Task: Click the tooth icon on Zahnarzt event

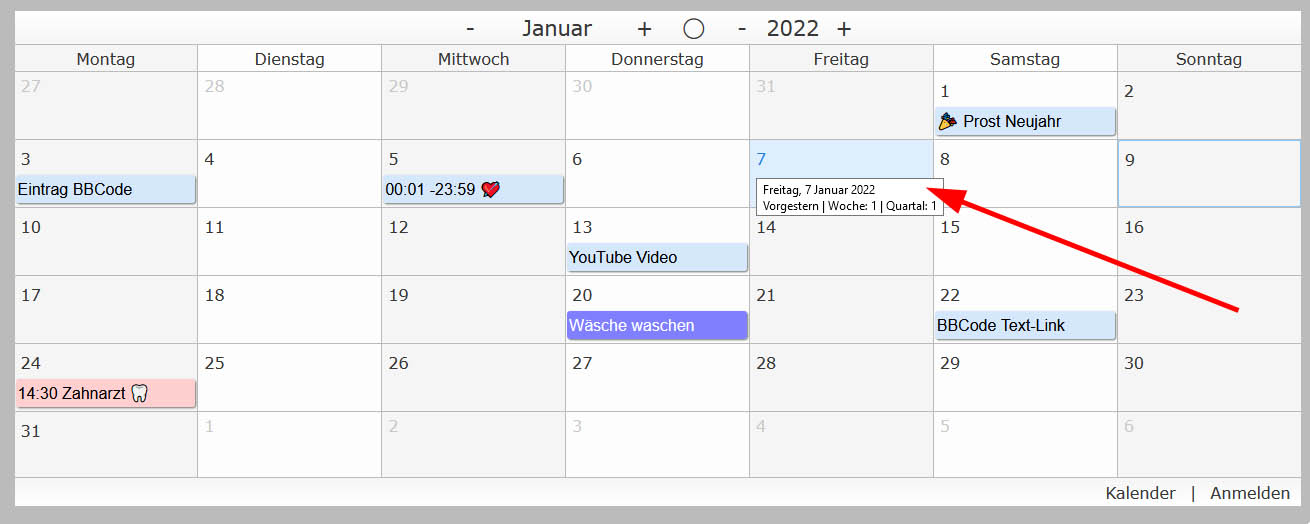Action: [140, 394]
